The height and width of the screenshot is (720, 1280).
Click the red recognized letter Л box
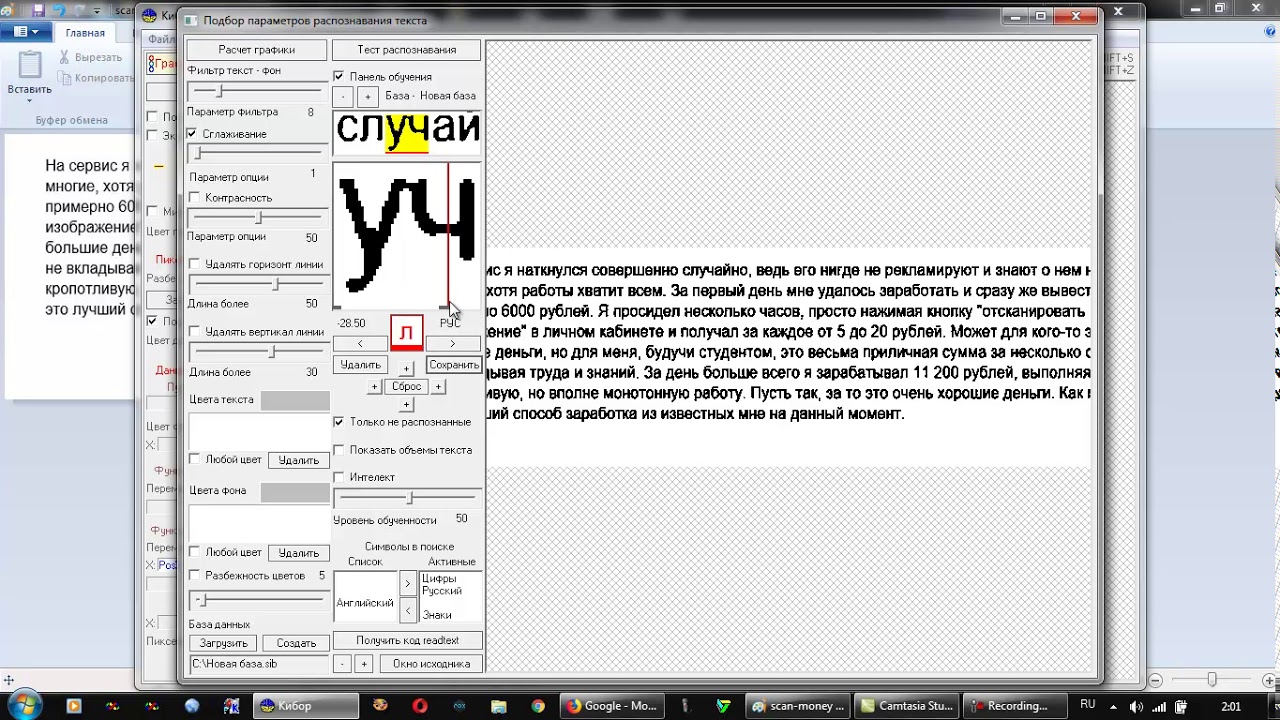[x=406, y=333]
